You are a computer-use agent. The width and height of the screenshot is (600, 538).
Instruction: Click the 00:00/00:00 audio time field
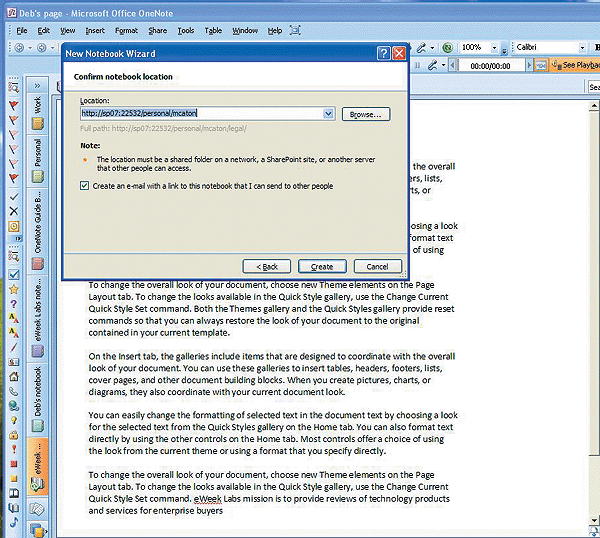(490, 66)
